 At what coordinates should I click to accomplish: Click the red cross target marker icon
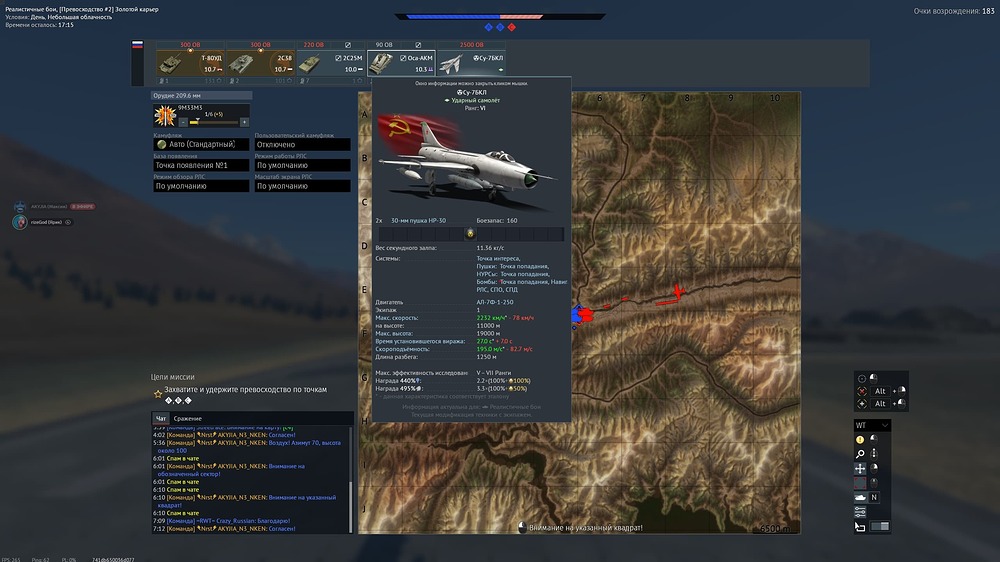(862, 391)
